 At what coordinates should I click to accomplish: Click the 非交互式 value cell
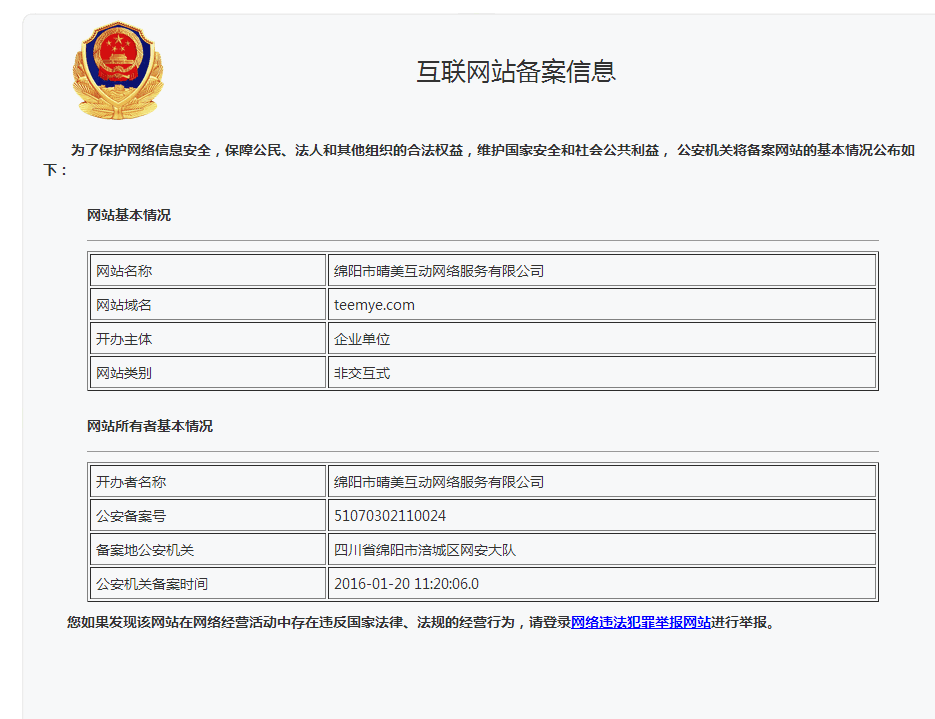pyautogui.click(x=602, y=373)
